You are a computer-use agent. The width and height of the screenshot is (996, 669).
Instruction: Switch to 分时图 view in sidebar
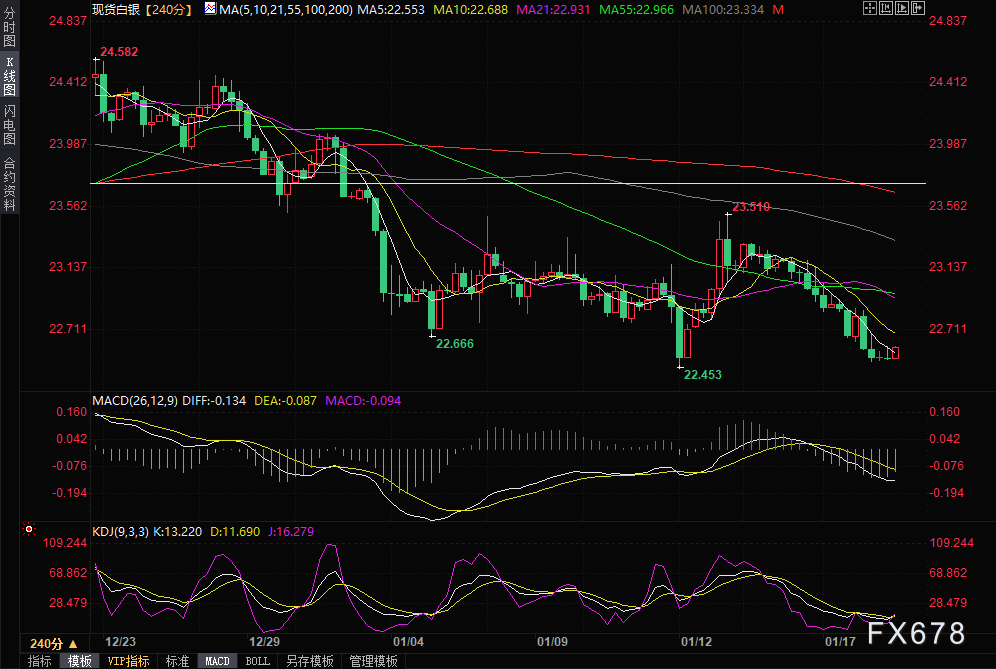tap(10, 25)
